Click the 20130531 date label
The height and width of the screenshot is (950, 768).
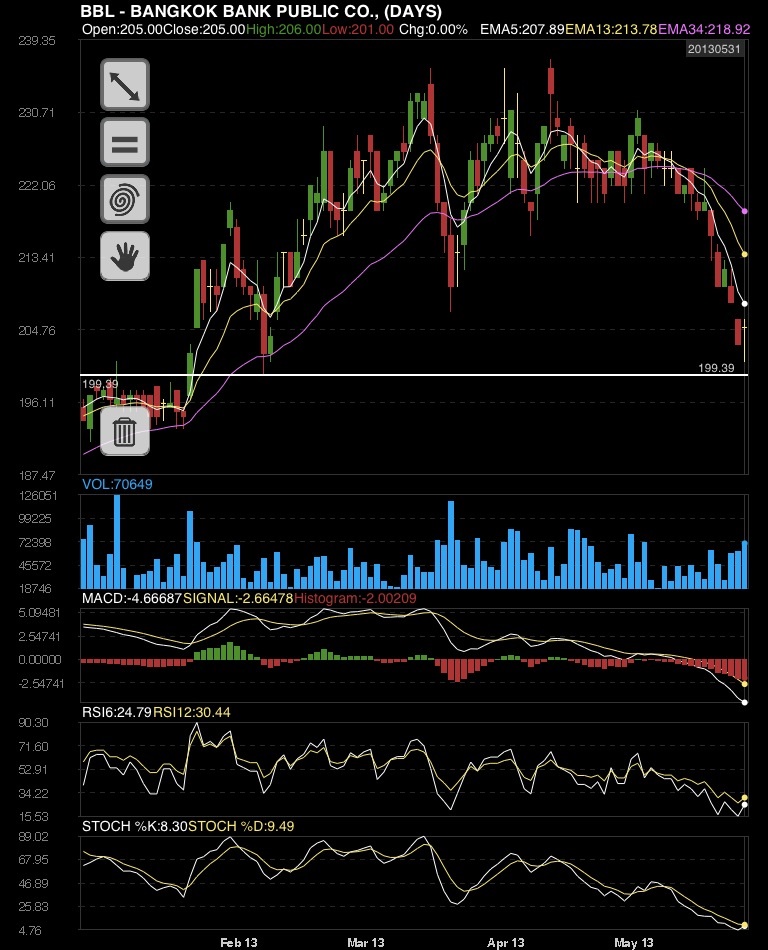pos(714,49)
